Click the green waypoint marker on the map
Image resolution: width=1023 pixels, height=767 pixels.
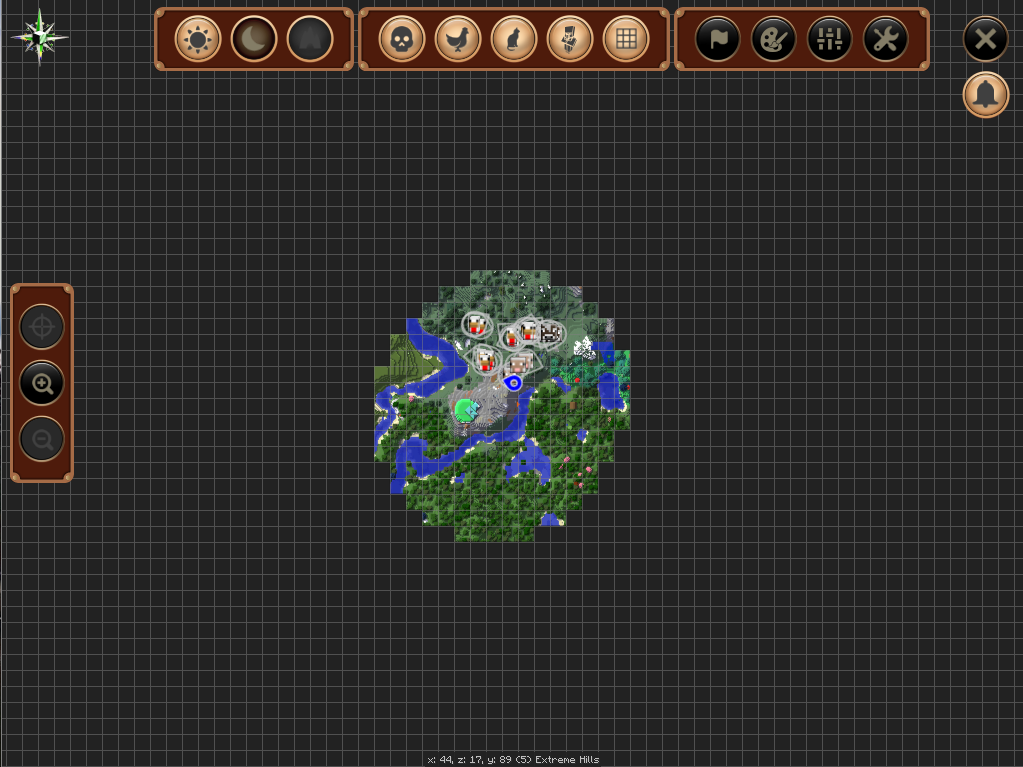[x=467, y=410]
